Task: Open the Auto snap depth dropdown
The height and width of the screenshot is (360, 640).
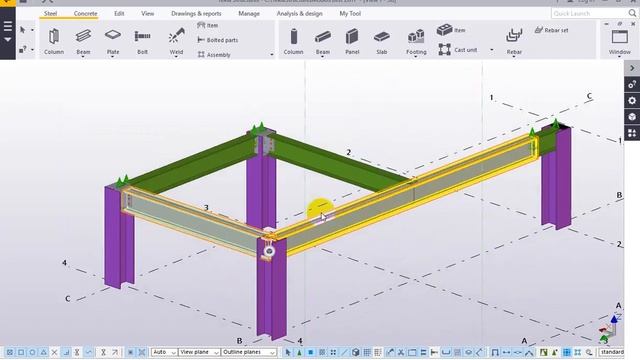Action: click(x=164, y=352)
